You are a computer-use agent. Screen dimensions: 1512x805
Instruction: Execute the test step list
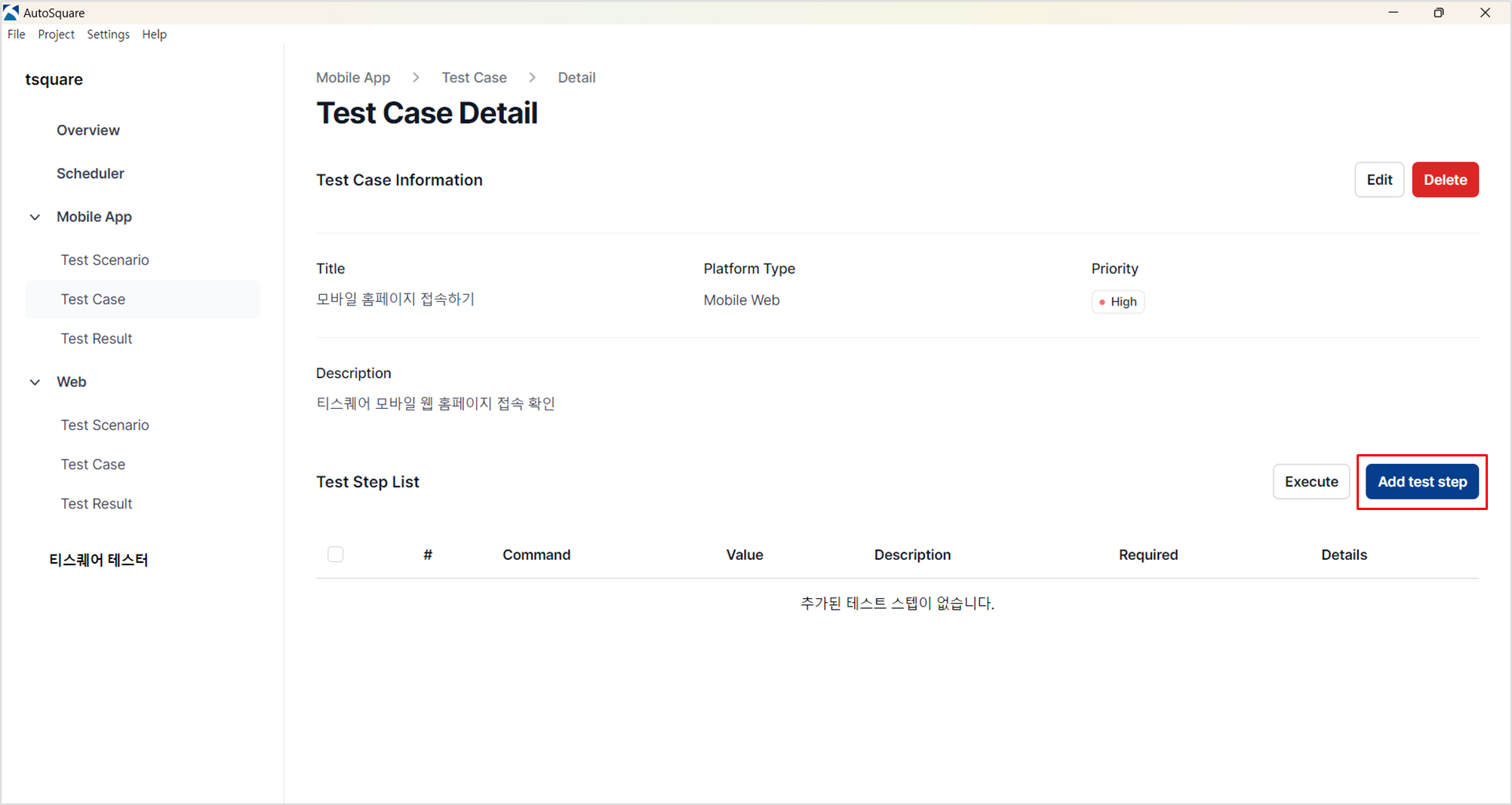tap(1311, 481)
